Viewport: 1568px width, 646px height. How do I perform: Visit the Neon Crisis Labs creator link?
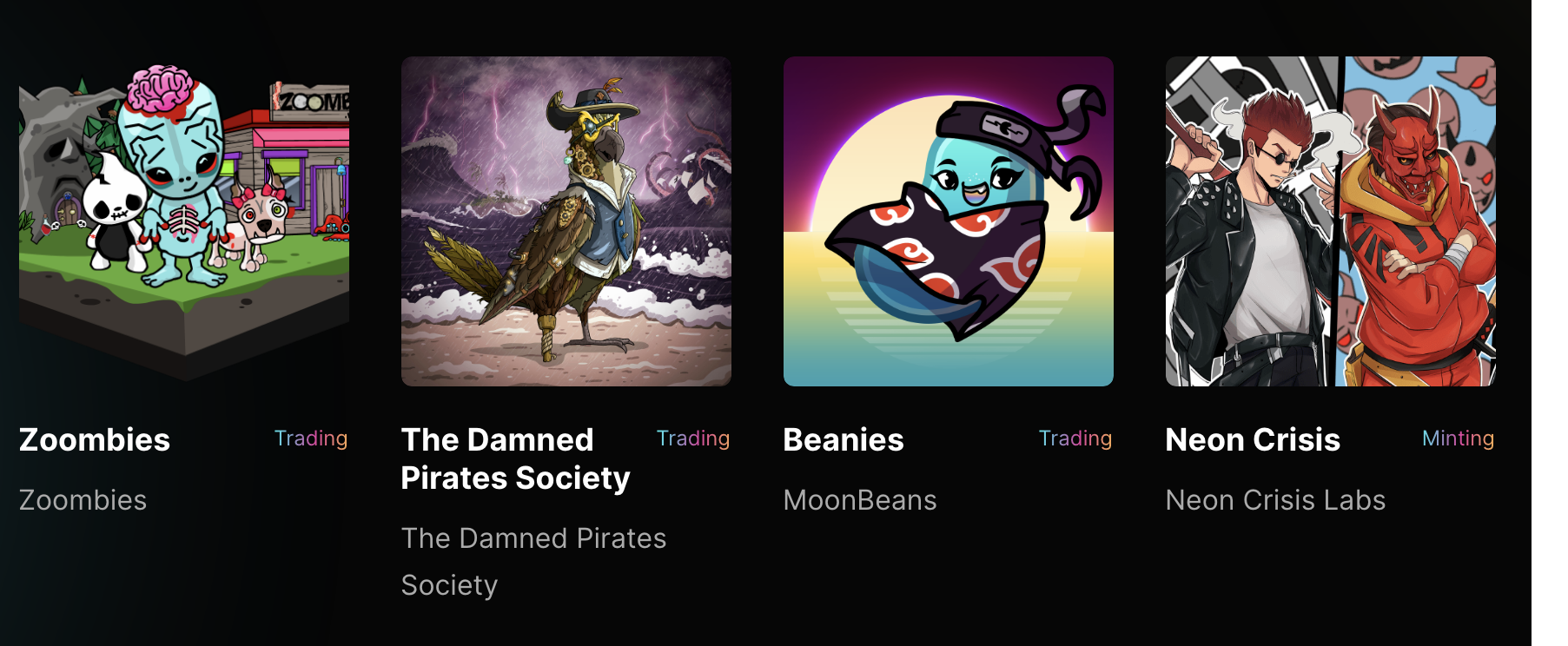(x=1275, y=500)
